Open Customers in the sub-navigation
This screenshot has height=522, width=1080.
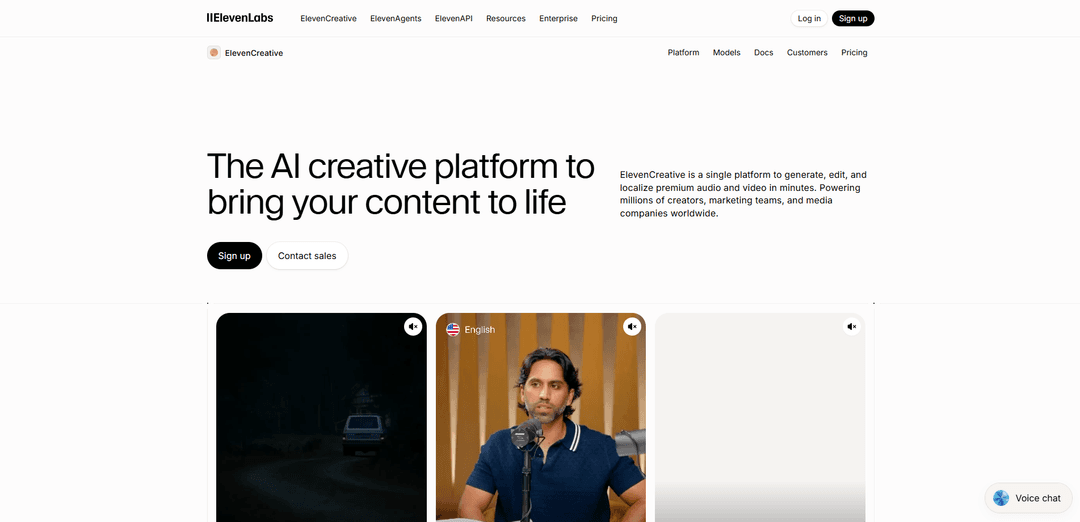pos(807,52)
